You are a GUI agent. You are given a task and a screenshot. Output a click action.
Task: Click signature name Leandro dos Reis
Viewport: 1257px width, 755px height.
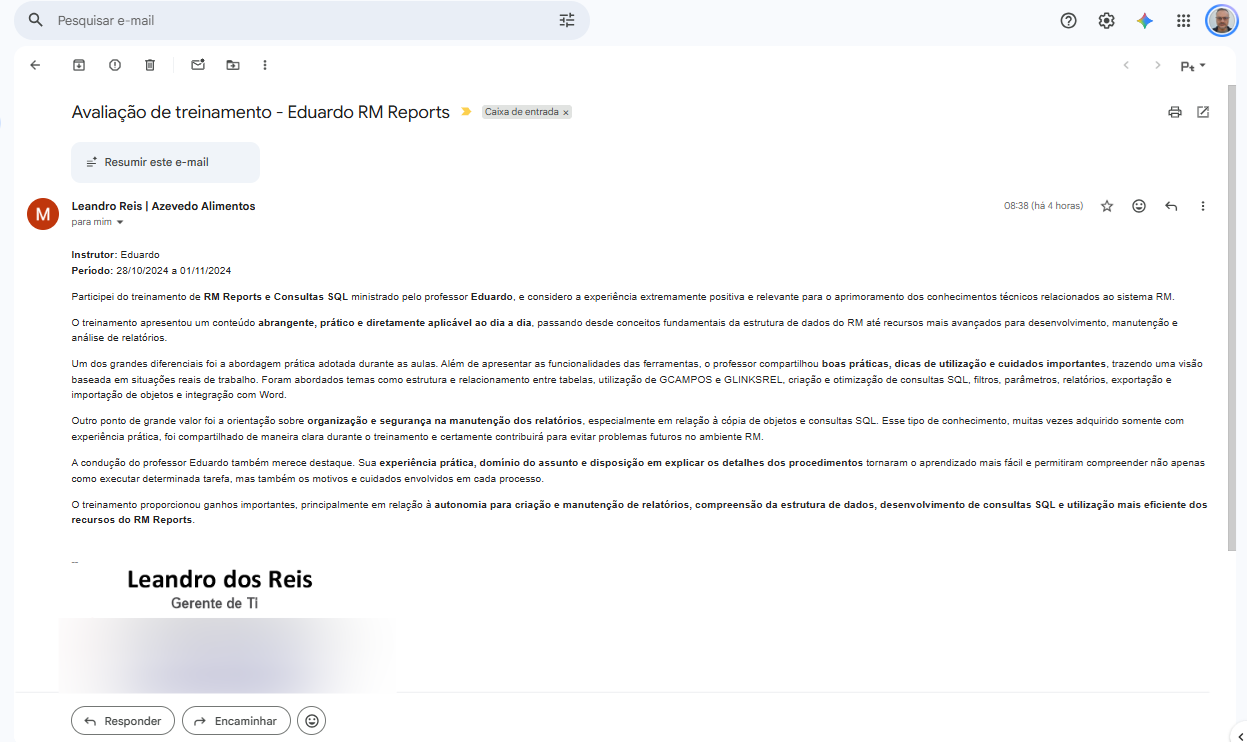point(220,579)
